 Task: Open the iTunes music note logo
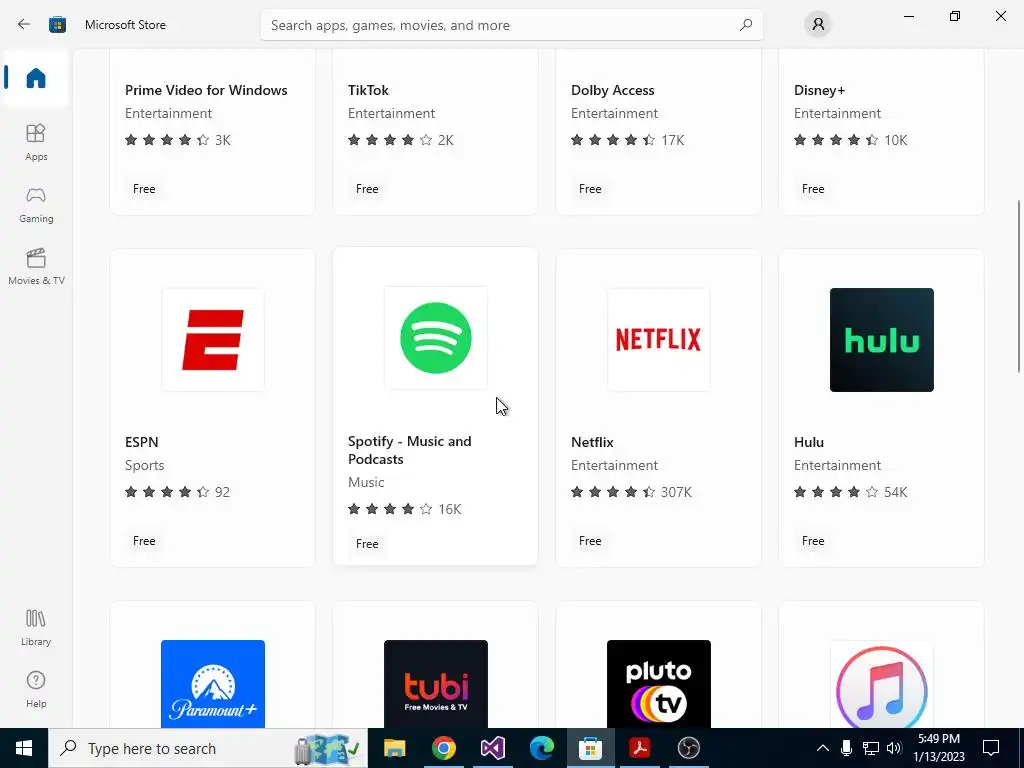pos(882,684)
